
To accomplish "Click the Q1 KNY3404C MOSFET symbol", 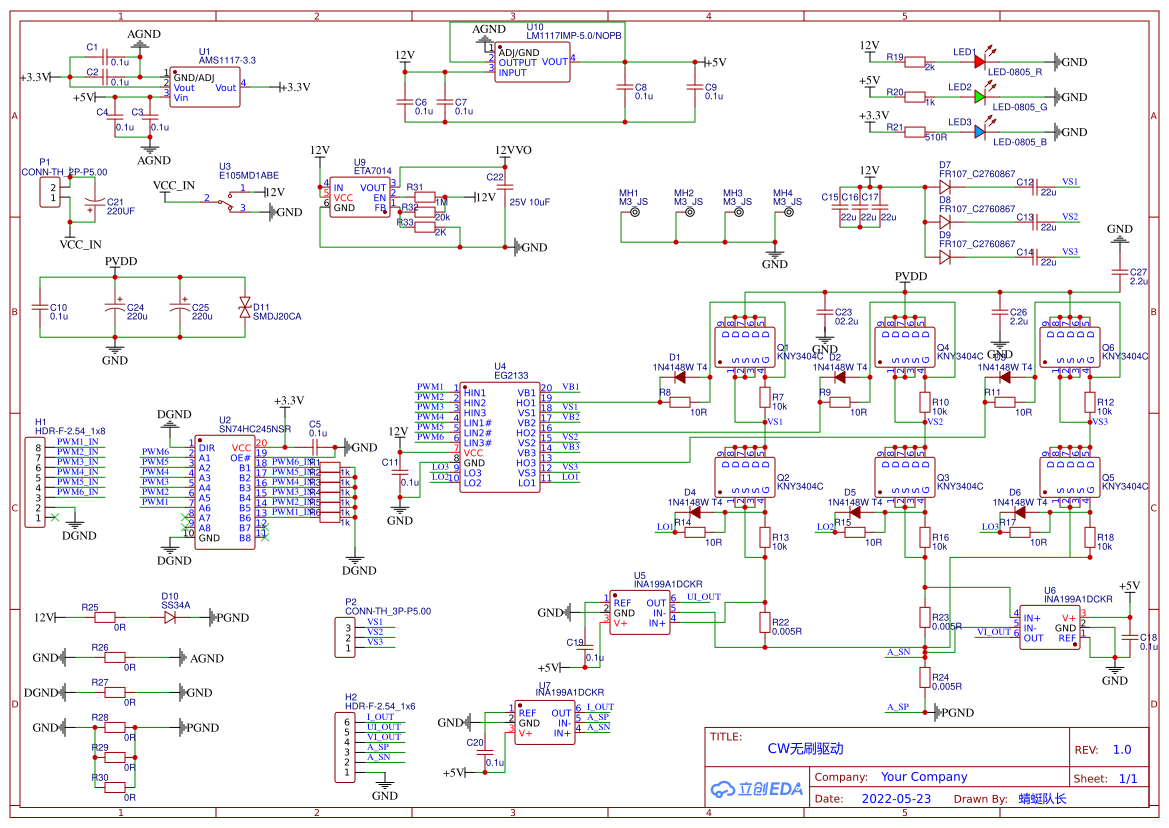I will point(745,347).
